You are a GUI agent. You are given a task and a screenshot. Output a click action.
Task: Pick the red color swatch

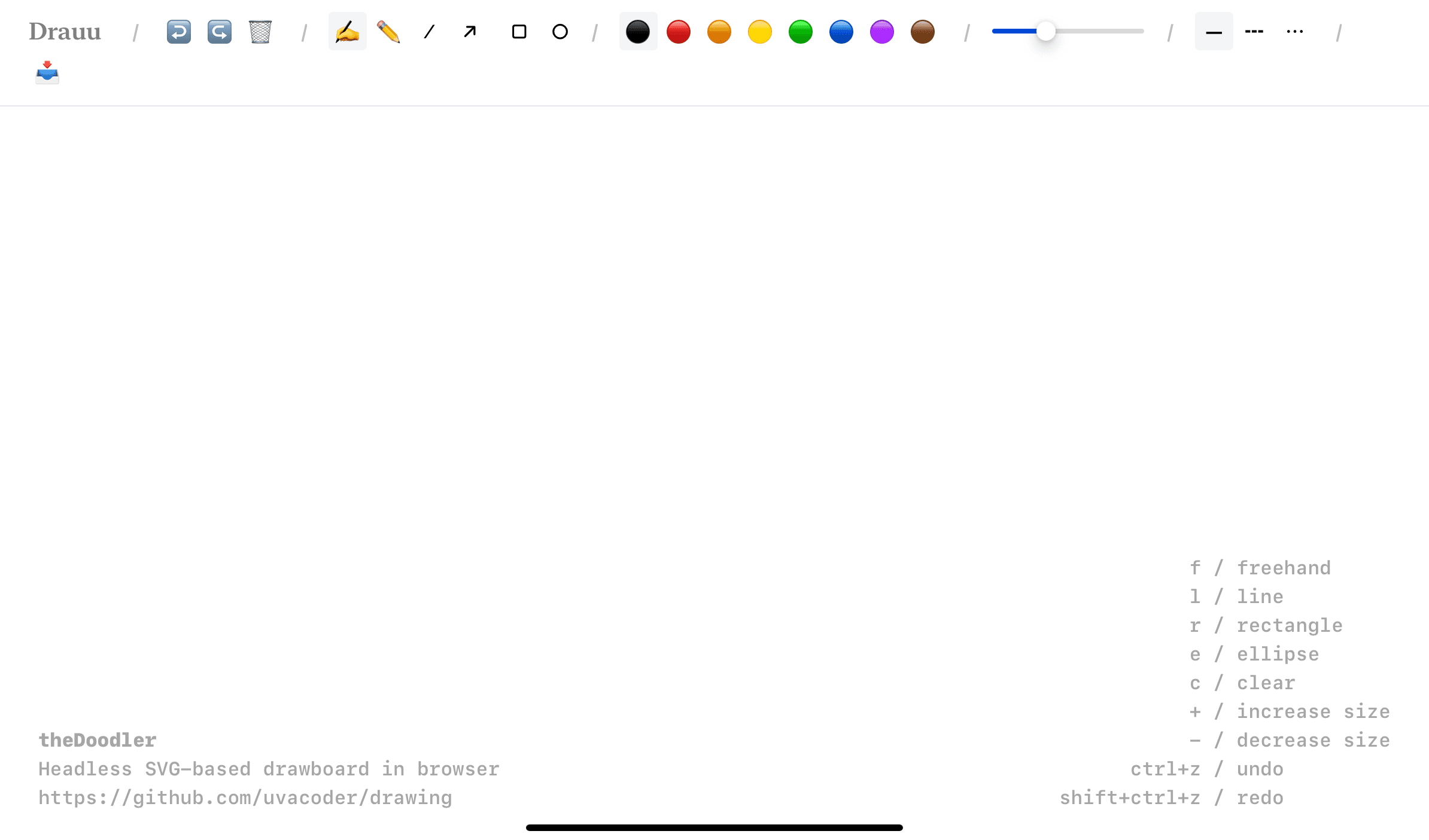[x=679, y=32]
